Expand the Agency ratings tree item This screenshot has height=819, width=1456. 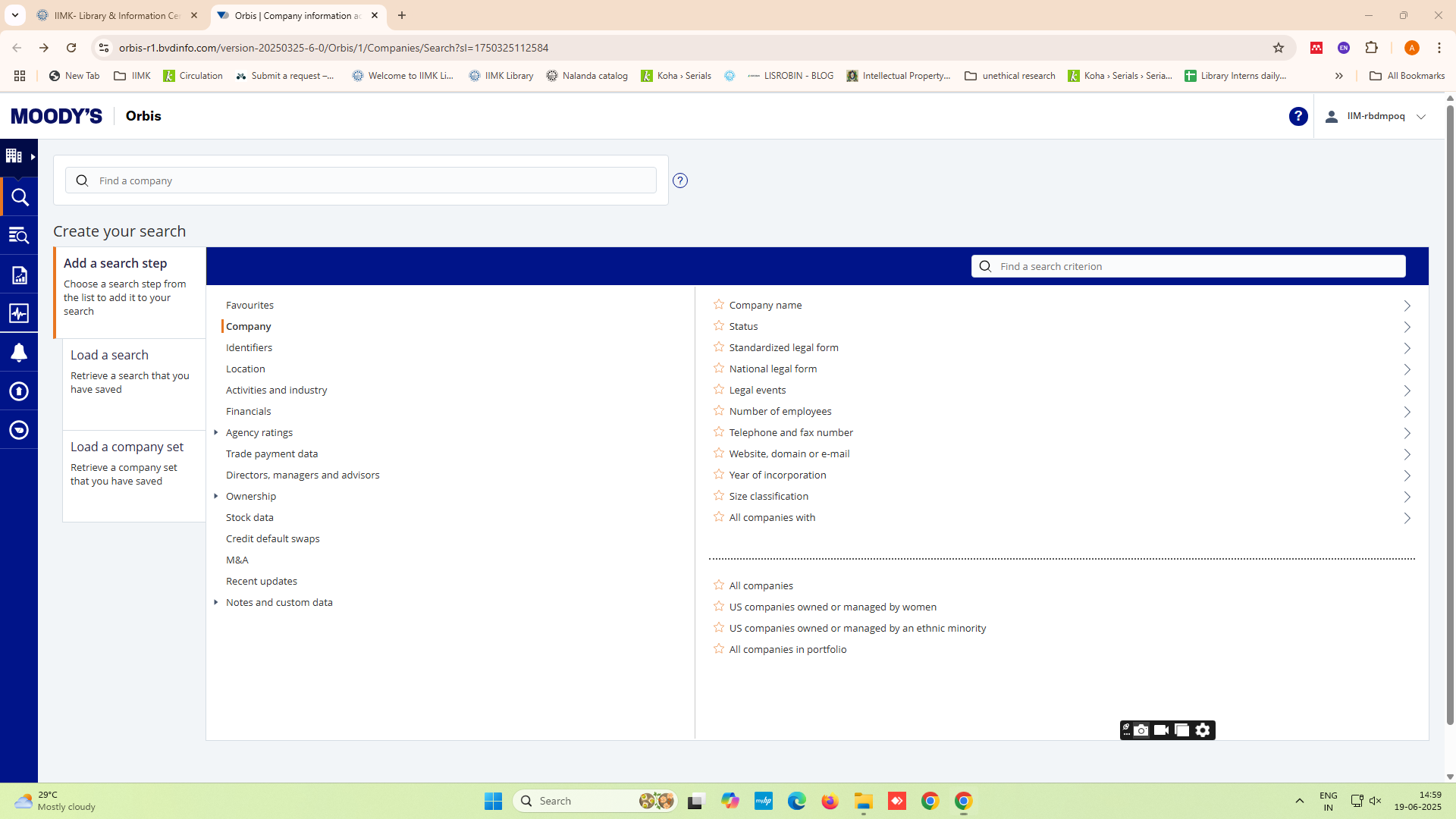coord(216,432)
